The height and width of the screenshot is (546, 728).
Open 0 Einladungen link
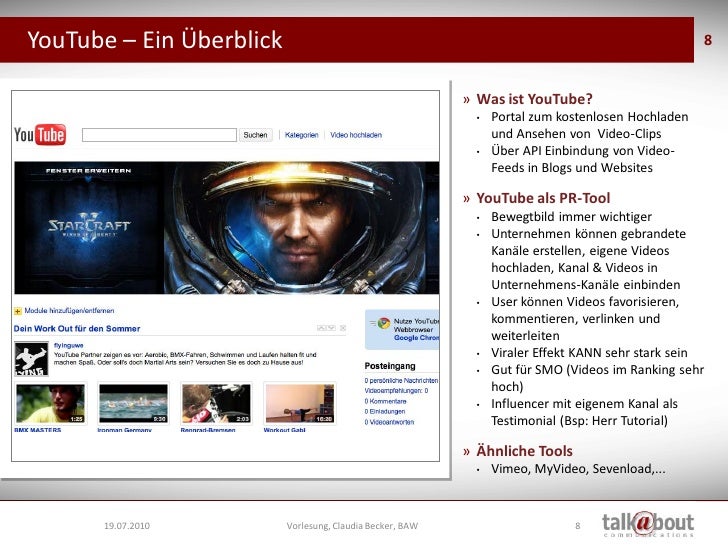[x=385, y=411]
